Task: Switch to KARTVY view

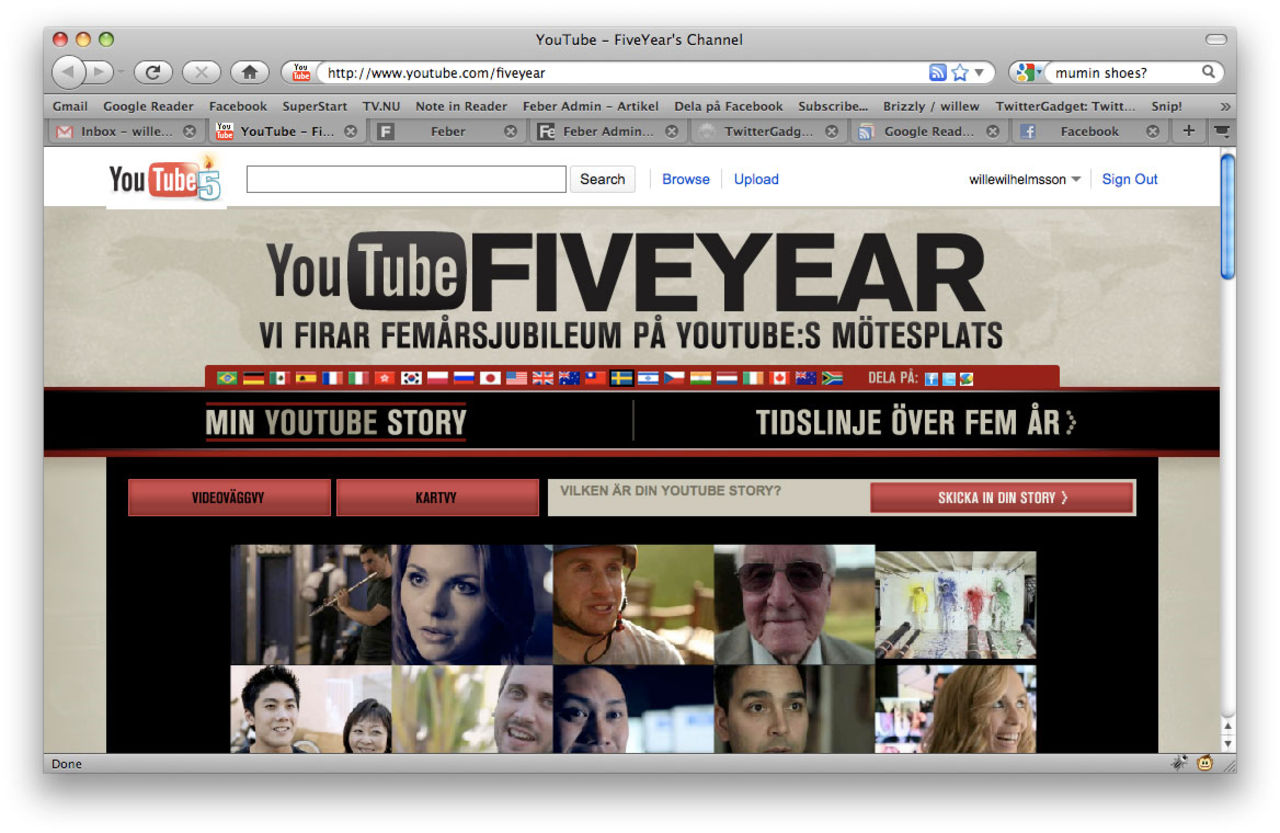Action: click(x=437, y=497)
